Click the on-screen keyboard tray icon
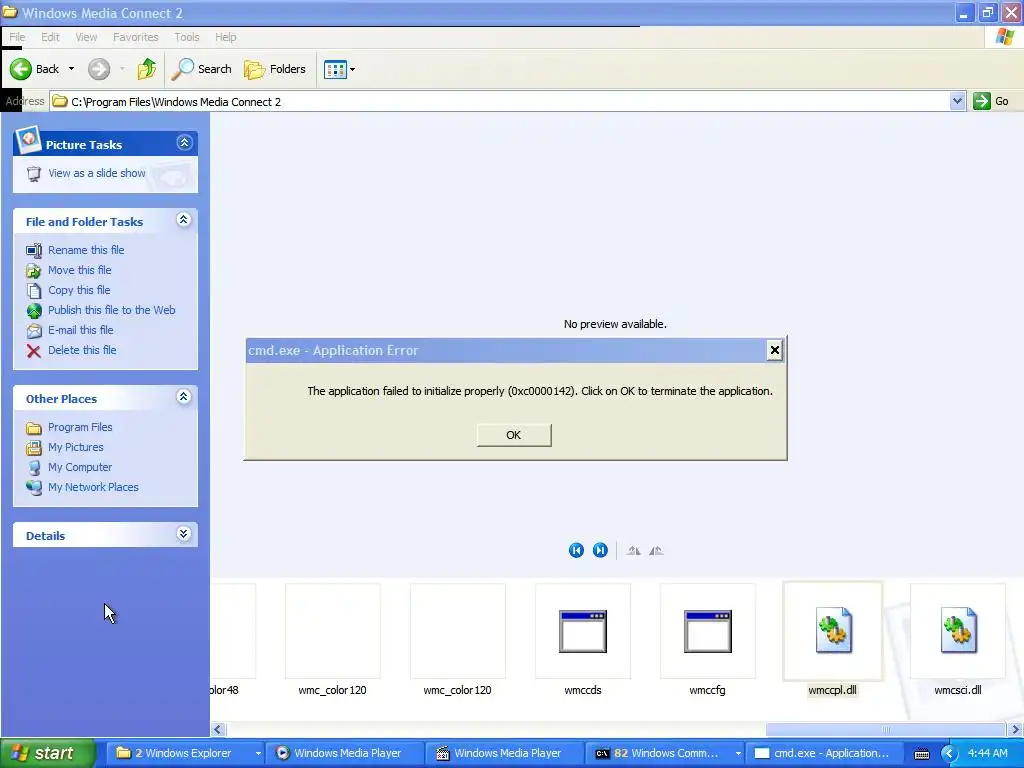Screen dimensions: 1024x768 coord(921,754)
